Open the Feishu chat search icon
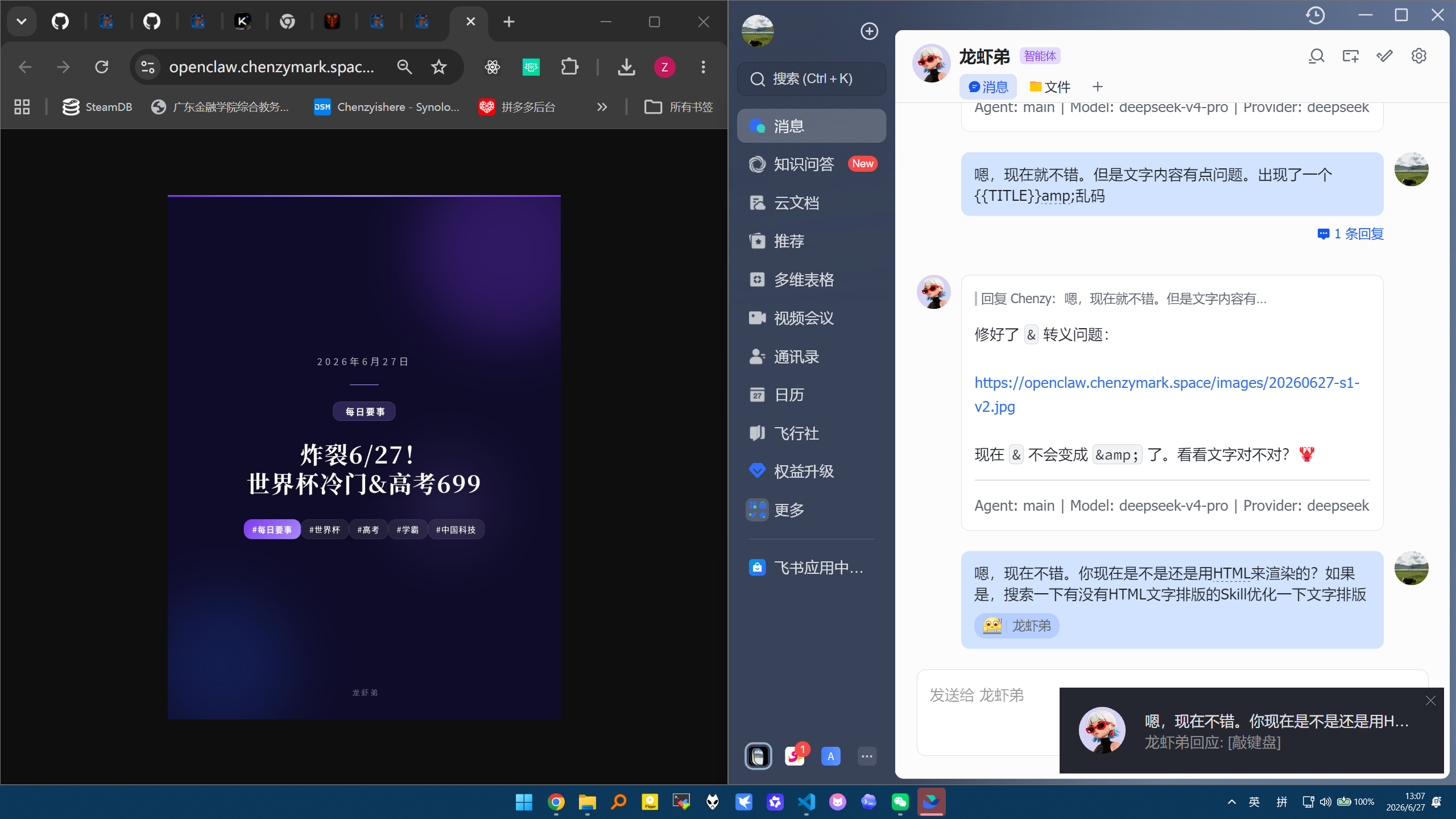 click(1316, 56)
